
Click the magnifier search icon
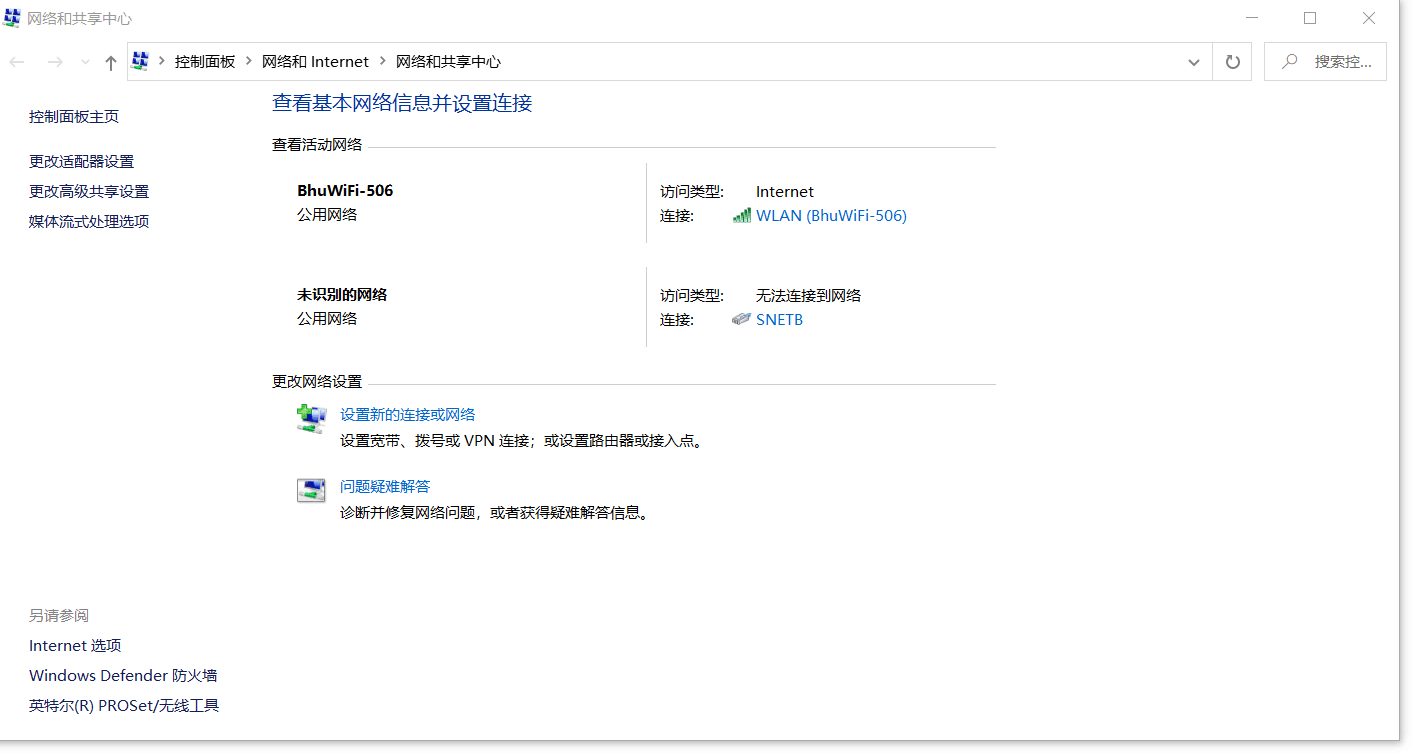1290,61
